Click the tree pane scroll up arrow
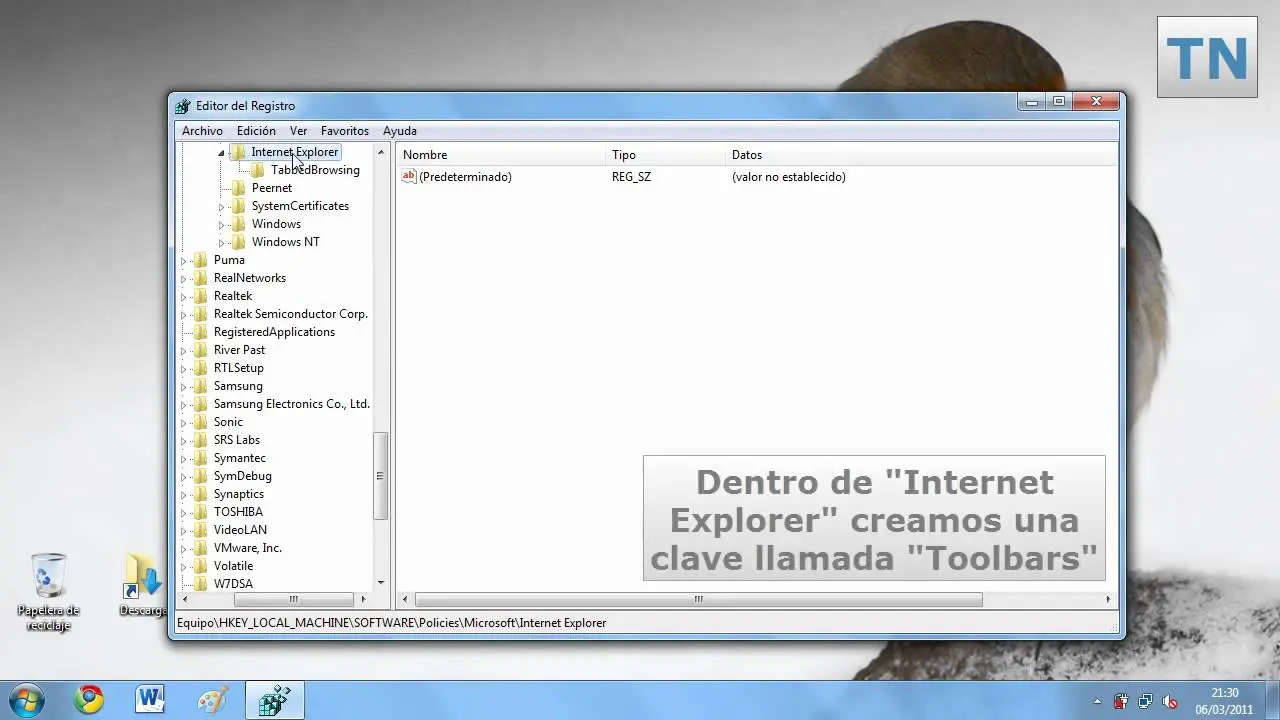Image resolution: width=1280 pixels, height=720 pixels. tap(381, 152)
